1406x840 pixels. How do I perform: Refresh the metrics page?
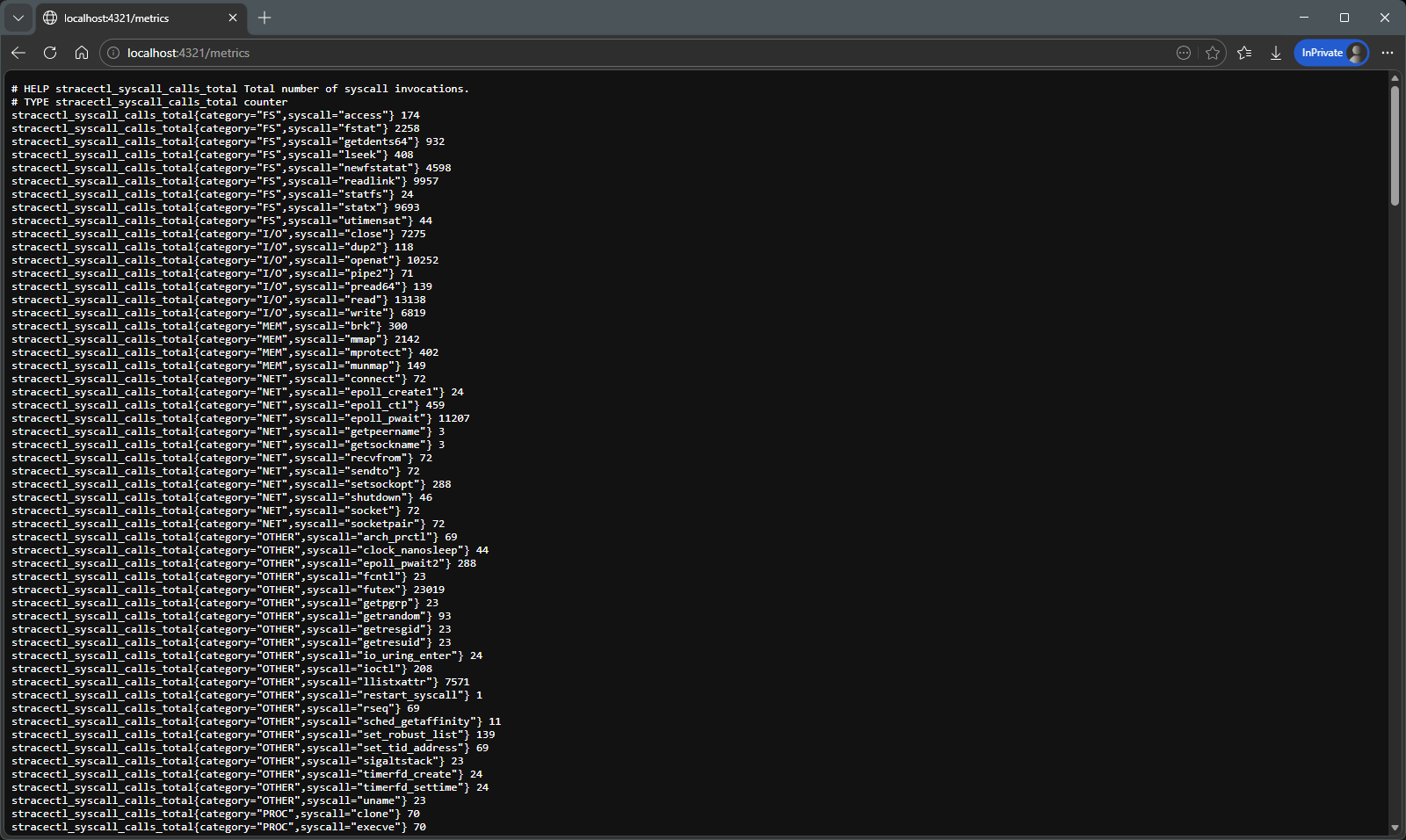pos(50,53)
